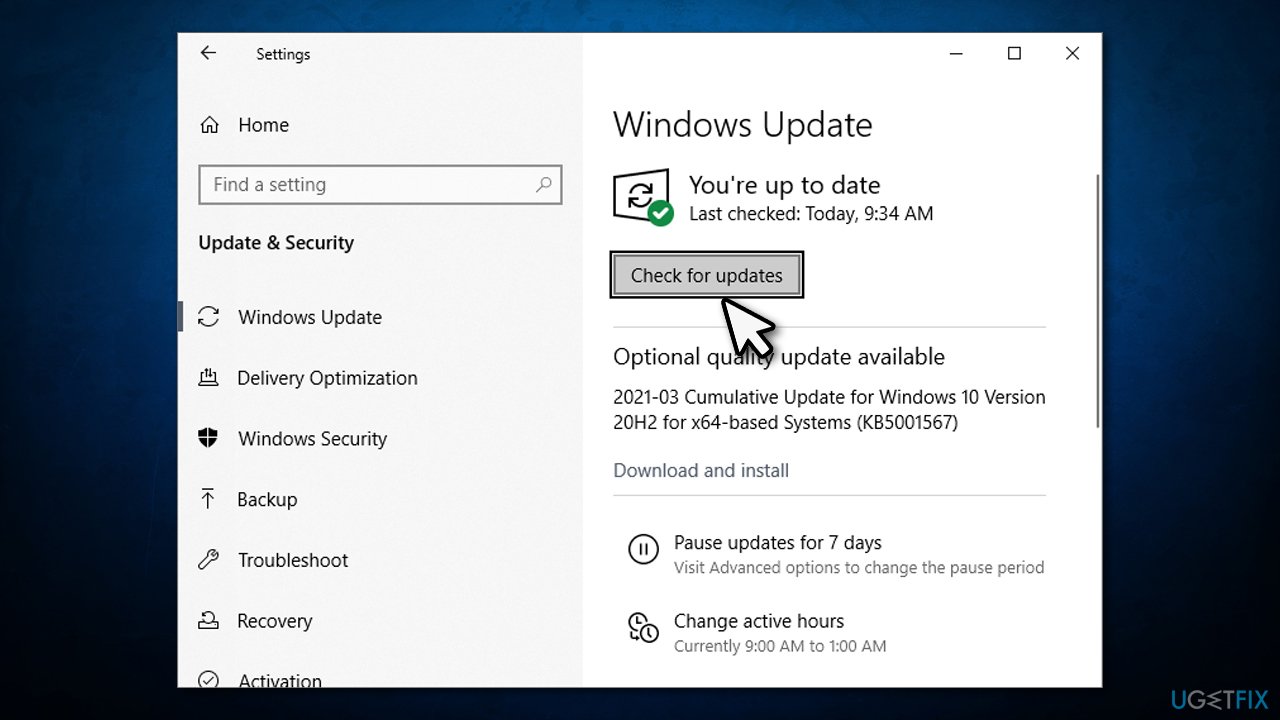The image size is (1280, 720).
Task: Click the KB5001567 cumulative update description
Action: (829, 410)
